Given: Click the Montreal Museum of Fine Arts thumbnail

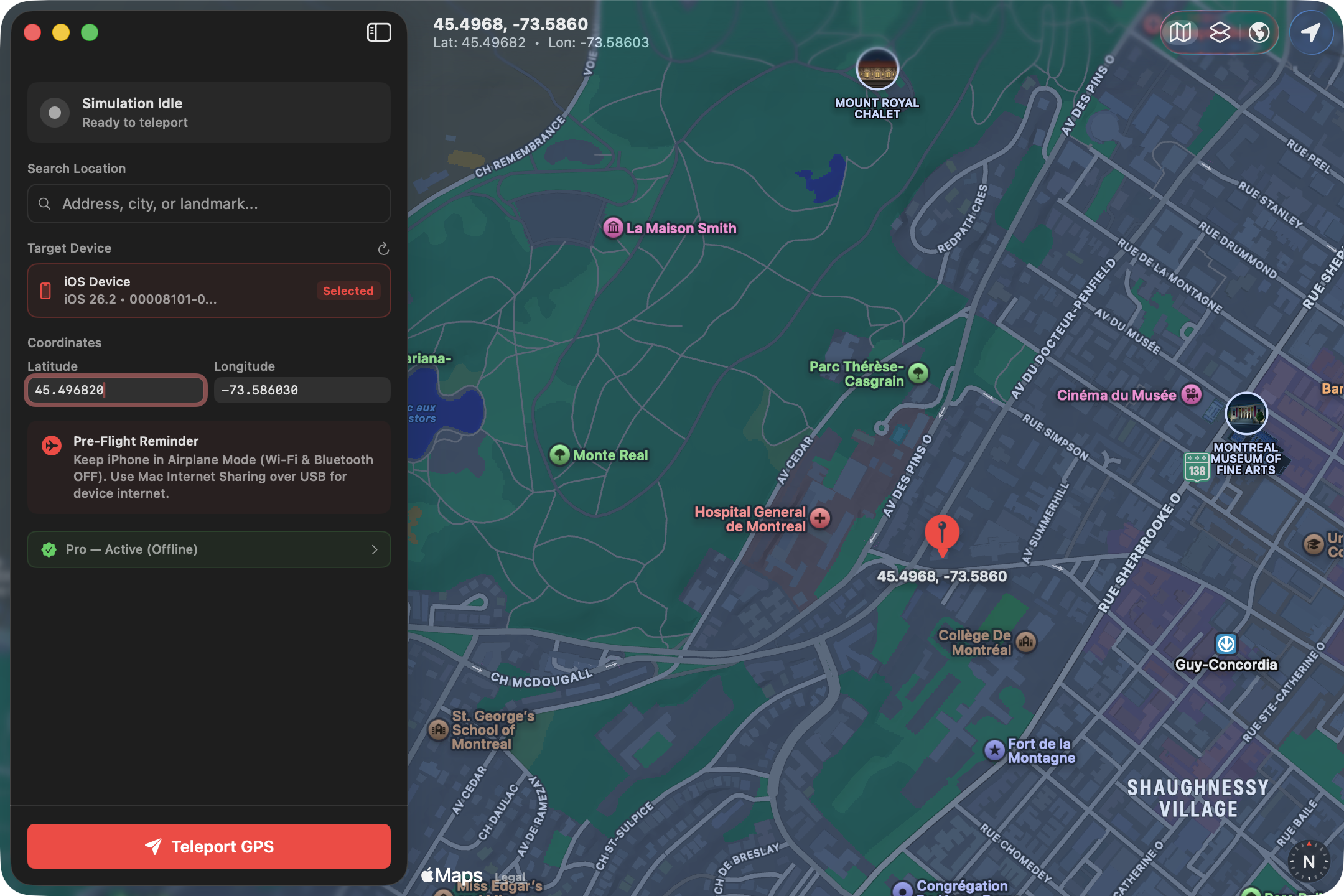Looking at the screenshot, I should click(x=1246, y=414).
